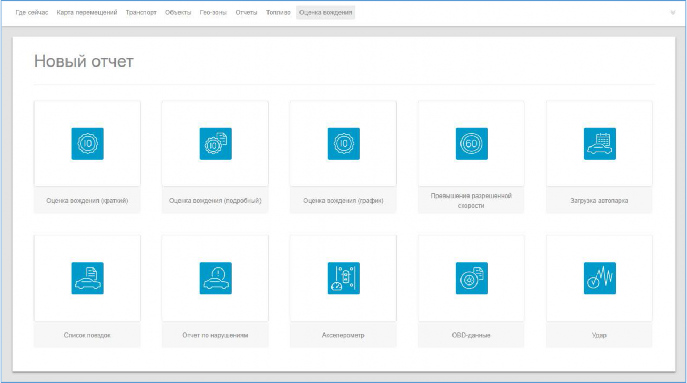This screenshot has width=687, height=383.
Task: Click the Загрузка автопарка label
Action: pos(599,201)
